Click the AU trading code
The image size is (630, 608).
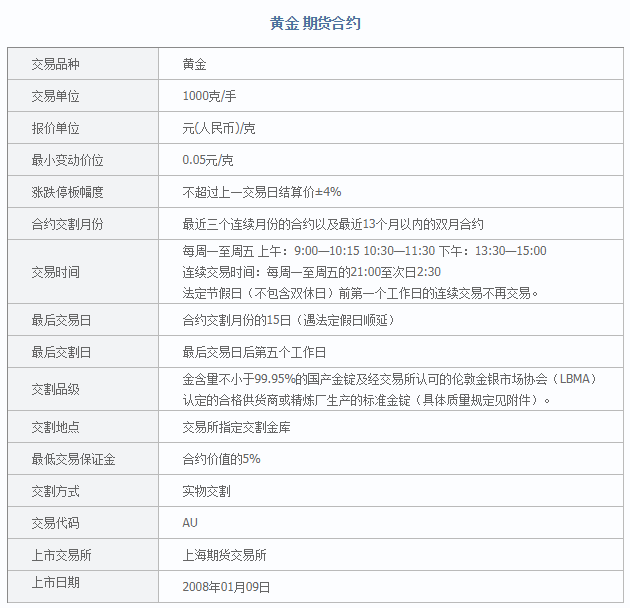[190, 523]
